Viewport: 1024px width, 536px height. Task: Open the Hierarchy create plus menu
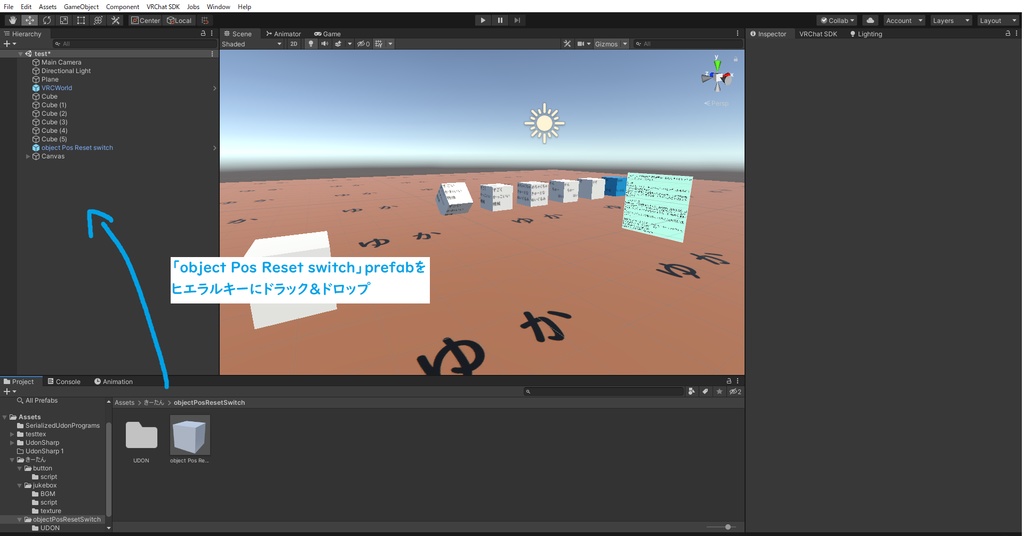coord(9,44)
